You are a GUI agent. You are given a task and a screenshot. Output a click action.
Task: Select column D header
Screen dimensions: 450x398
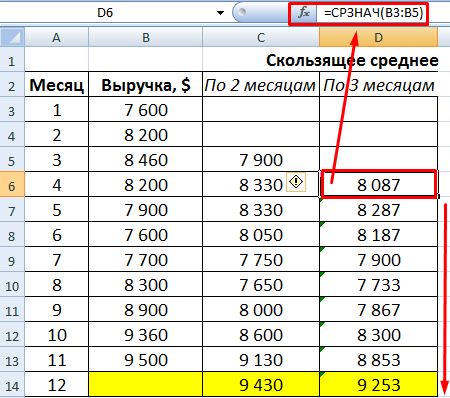click(378, 37)
